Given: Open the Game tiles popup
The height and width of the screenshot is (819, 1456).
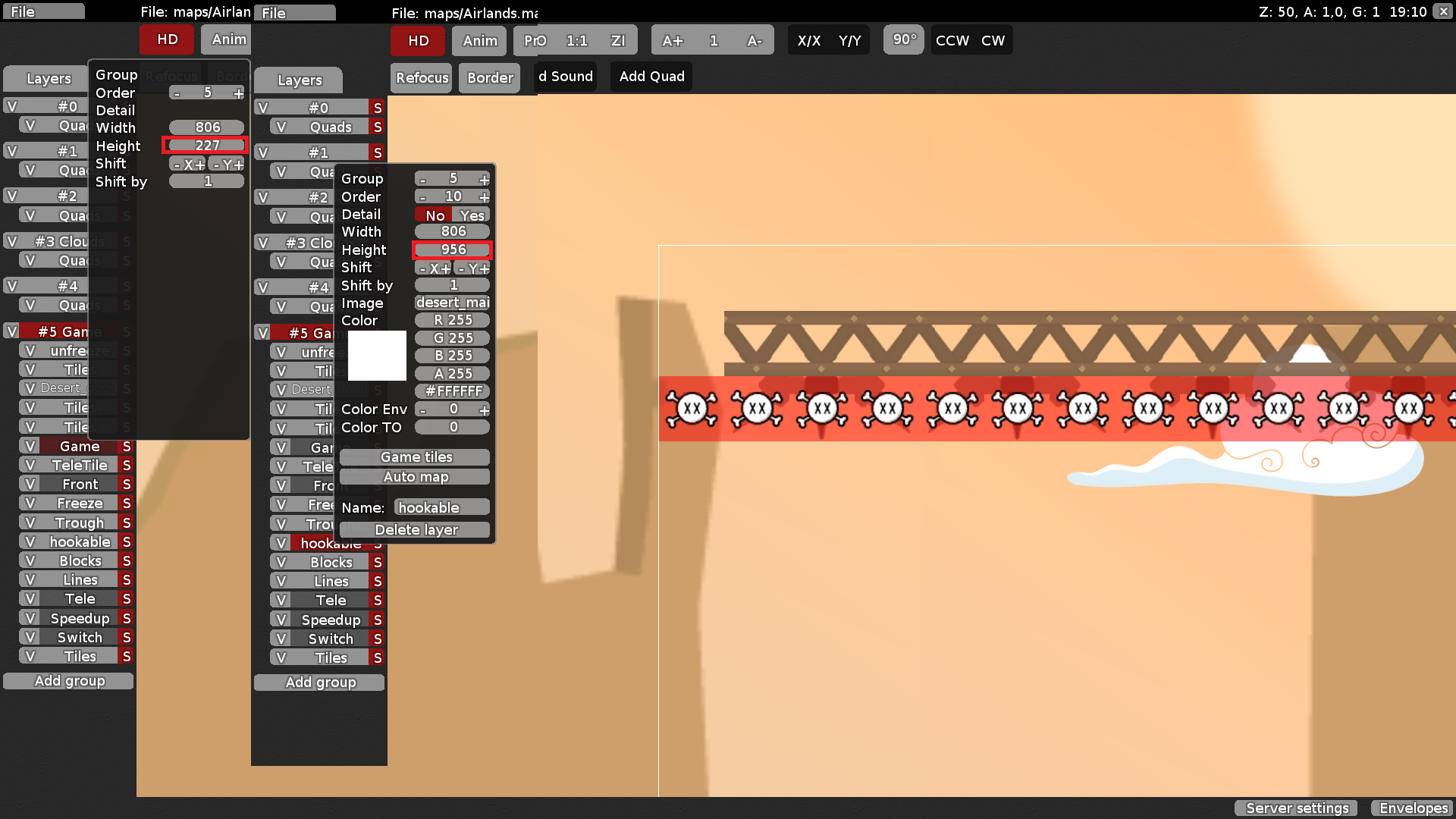Looking at the screenshot, I should (x=415, y=457).
